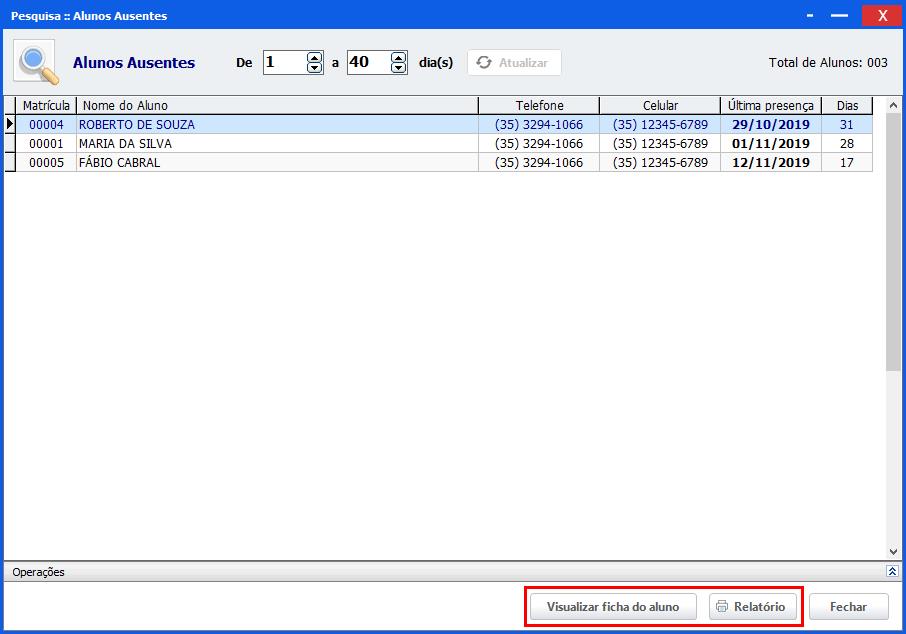906x634 pixels.
Task: Click the Telefone column header
Action: click(539, 106)
